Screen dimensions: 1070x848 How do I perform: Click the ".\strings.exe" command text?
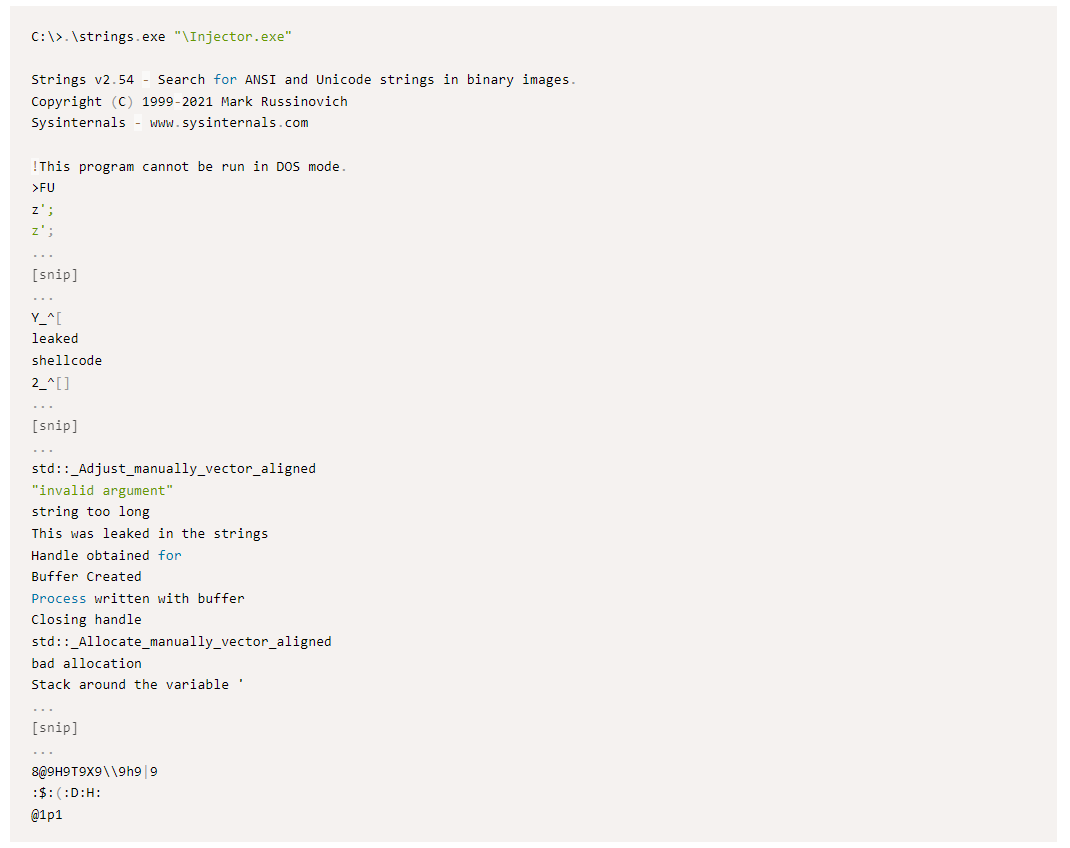point(117,37)
